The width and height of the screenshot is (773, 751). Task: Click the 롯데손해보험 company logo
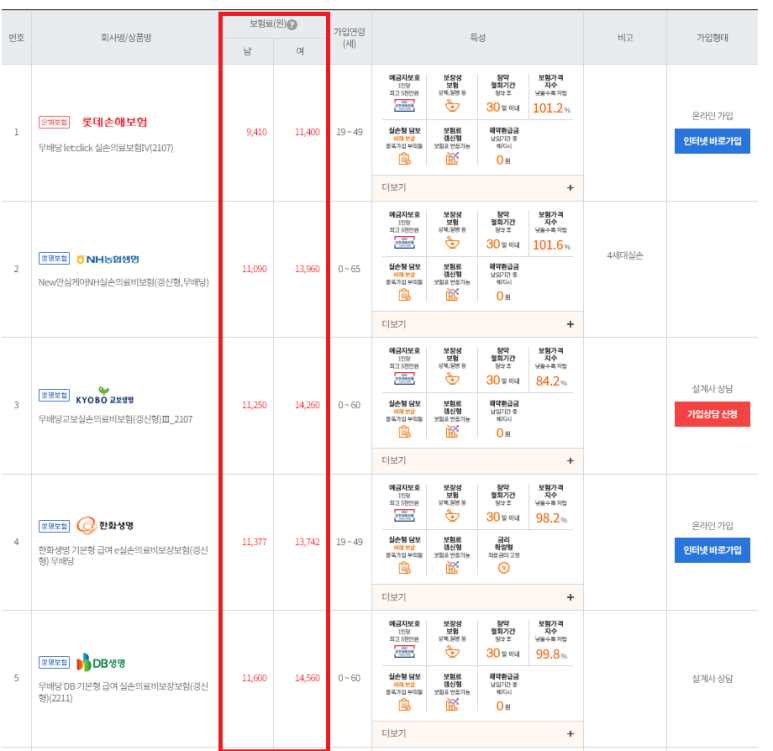click(x=114, y=122)
